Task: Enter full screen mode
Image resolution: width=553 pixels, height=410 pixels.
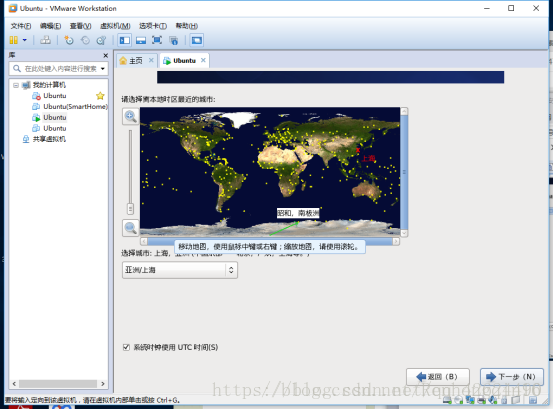Action: [157, 40]
